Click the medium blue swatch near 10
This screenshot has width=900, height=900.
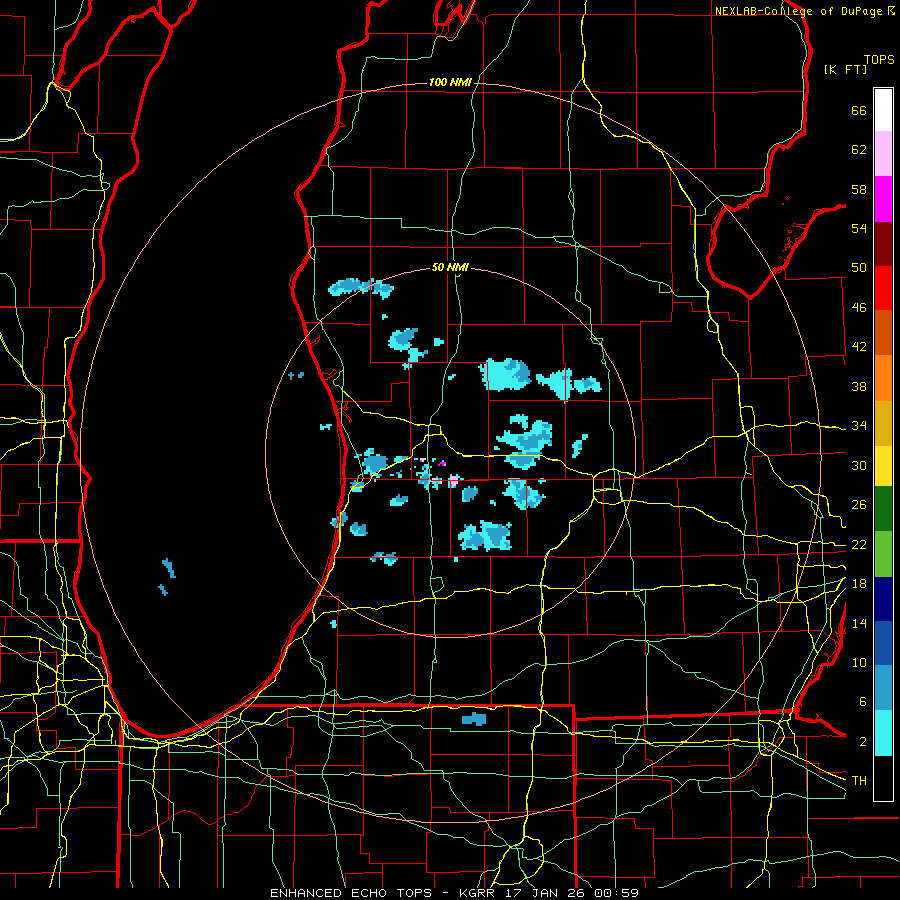(x=883, y=643)
